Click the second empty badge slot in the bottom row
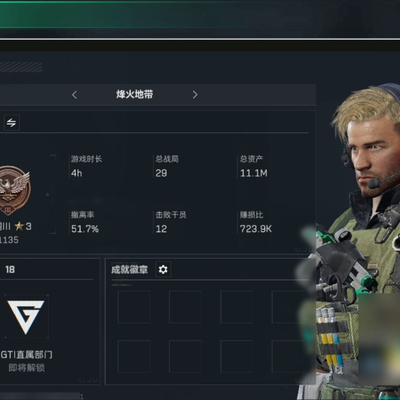This screenshot has height=400, width=400. pyautogui.click(x=185, y=356)
